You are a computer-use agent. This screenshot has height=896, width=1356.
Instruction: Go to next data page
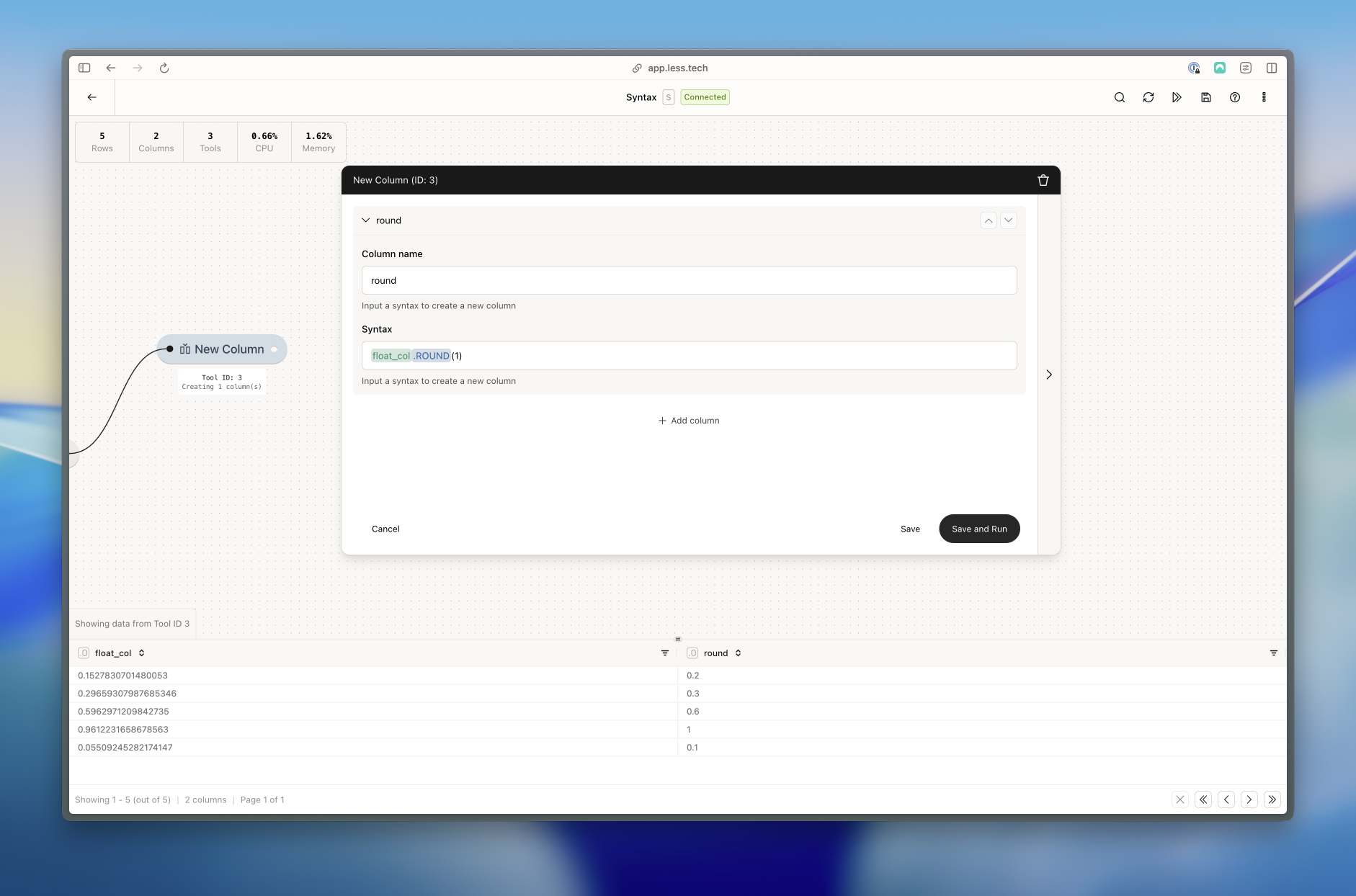point(1249,799)
